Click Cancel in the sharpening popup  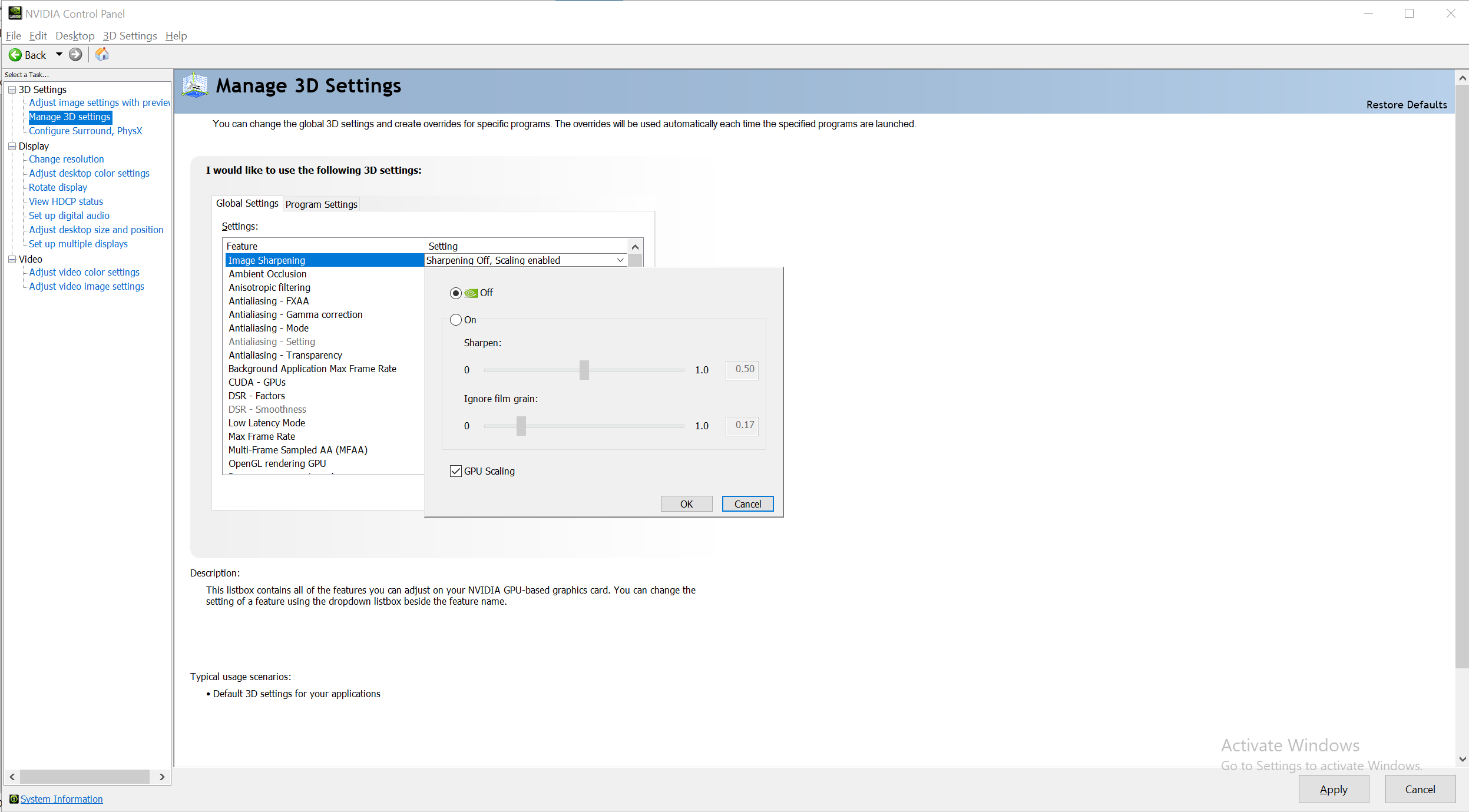click(x=747, y=504)
